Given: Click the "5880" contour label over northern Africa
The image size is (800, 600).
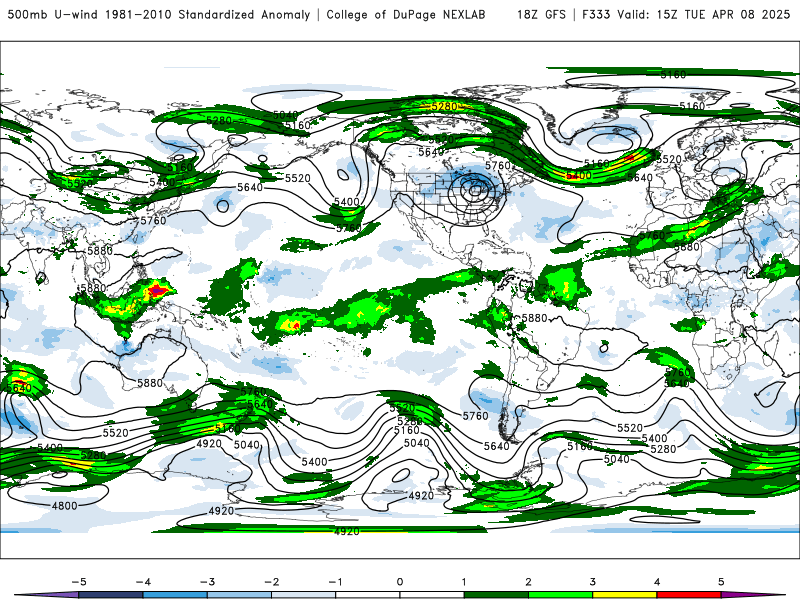Looking at the screenshot, I should (x=686, y=246).
